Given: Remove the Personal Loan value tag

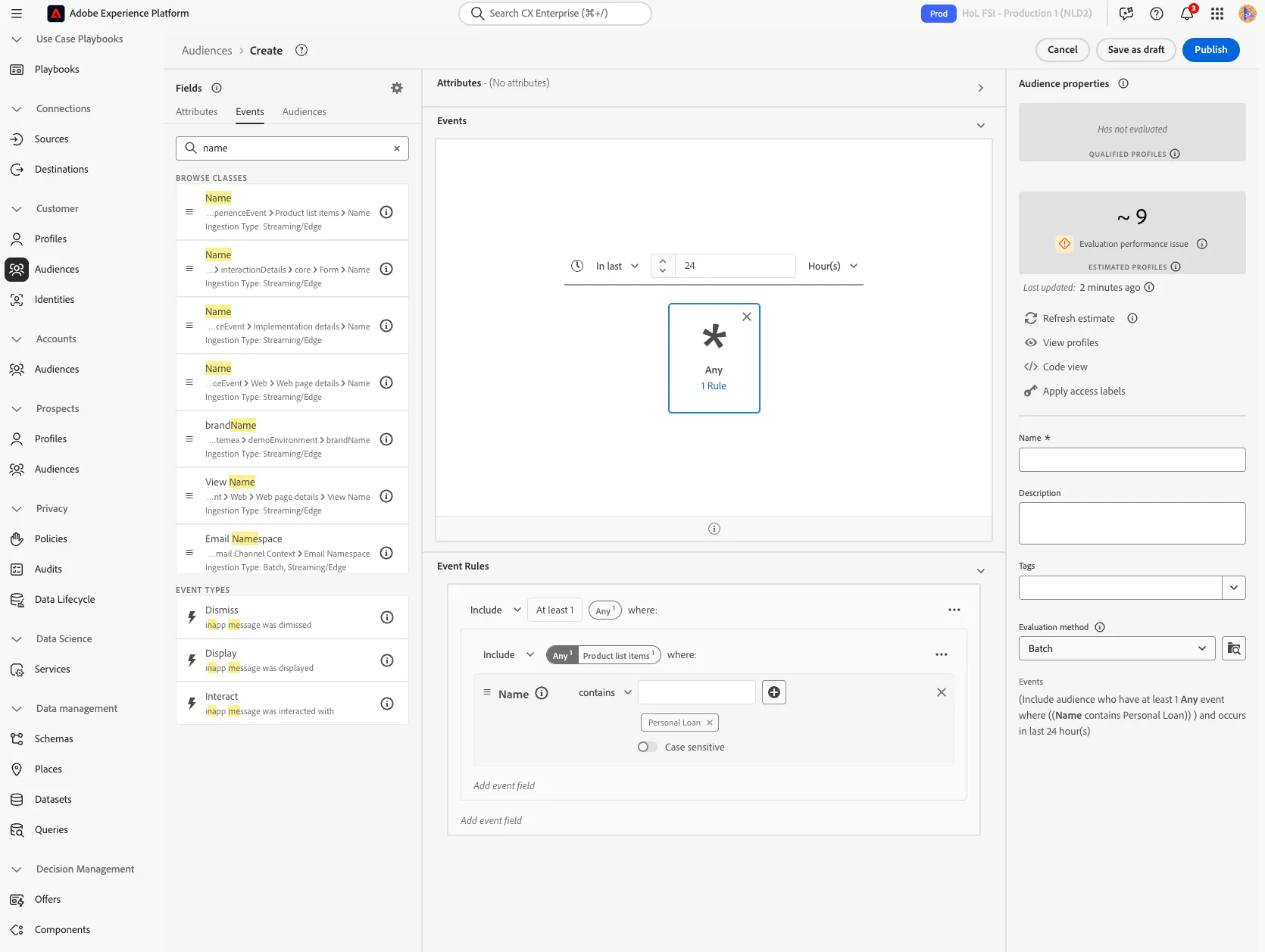Looking at the screenshot, I should 710,723.
